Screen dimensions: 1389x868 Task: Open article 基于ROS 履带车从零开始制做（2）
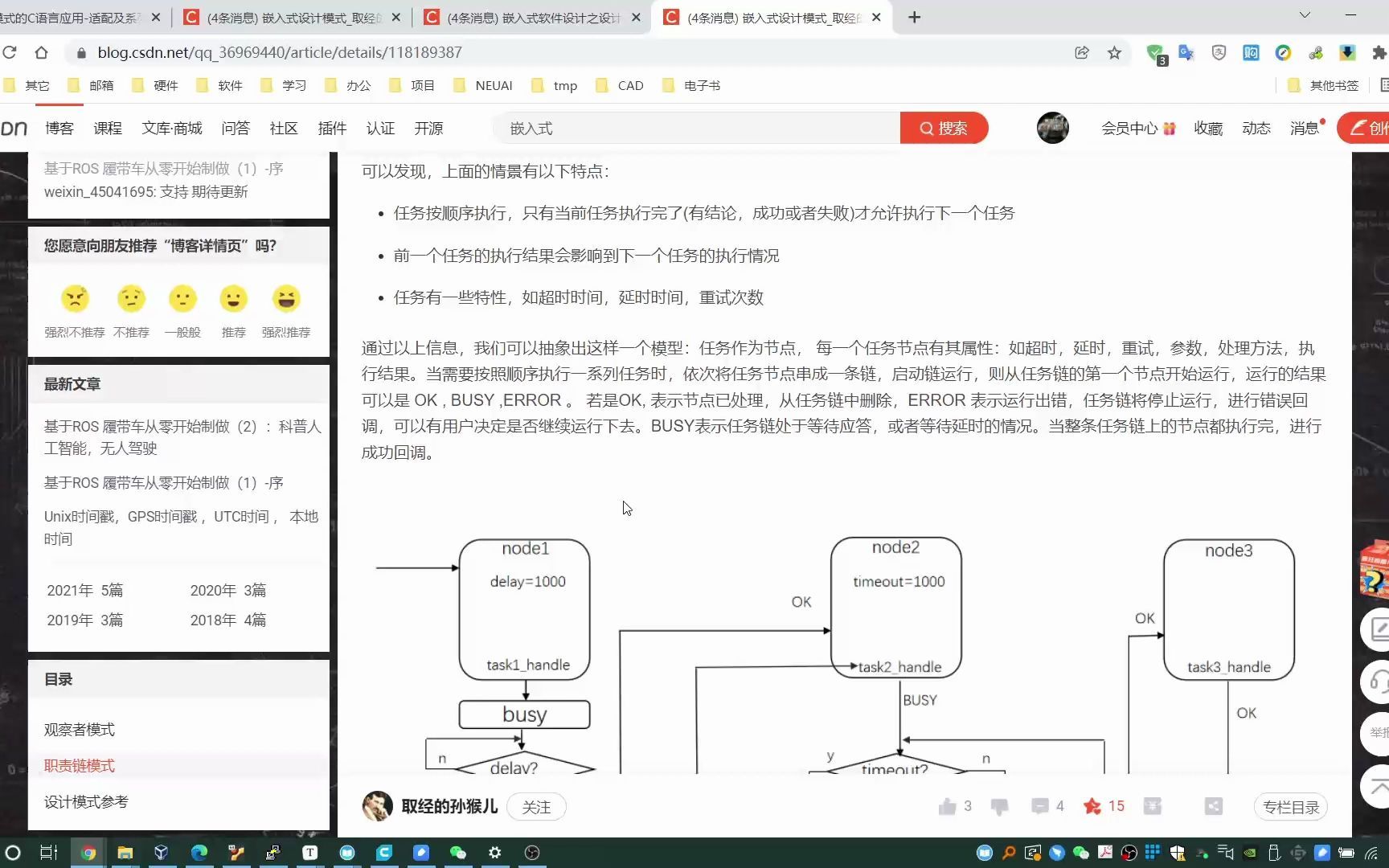pos(182,437)
